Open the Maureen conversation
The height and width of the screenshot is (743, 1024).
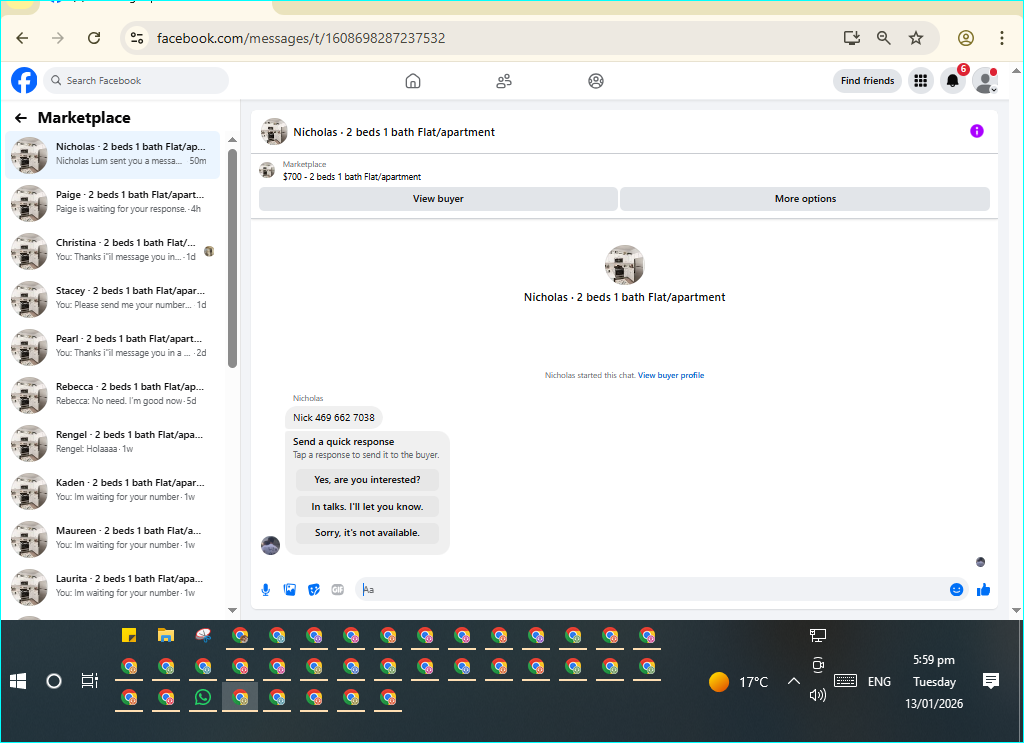point(112,539)
